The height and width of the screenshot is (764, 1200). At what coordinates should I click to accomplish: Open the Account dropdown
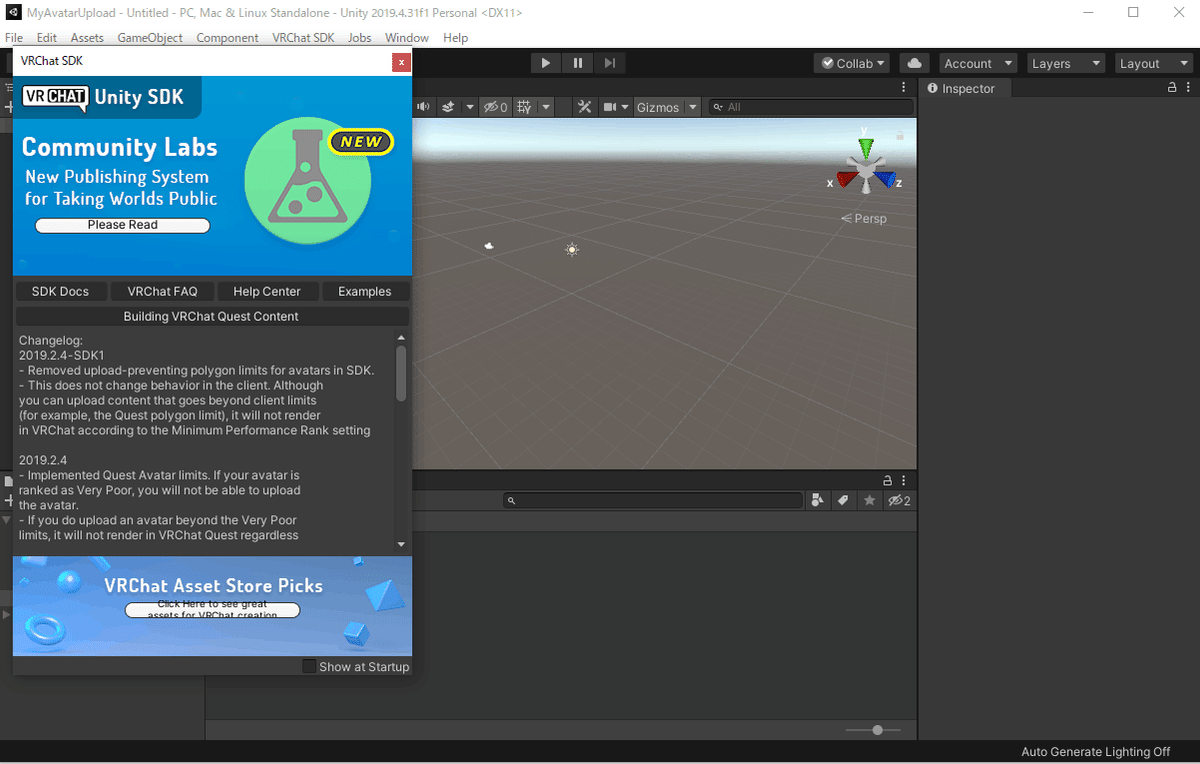click(x=979, y=63)
